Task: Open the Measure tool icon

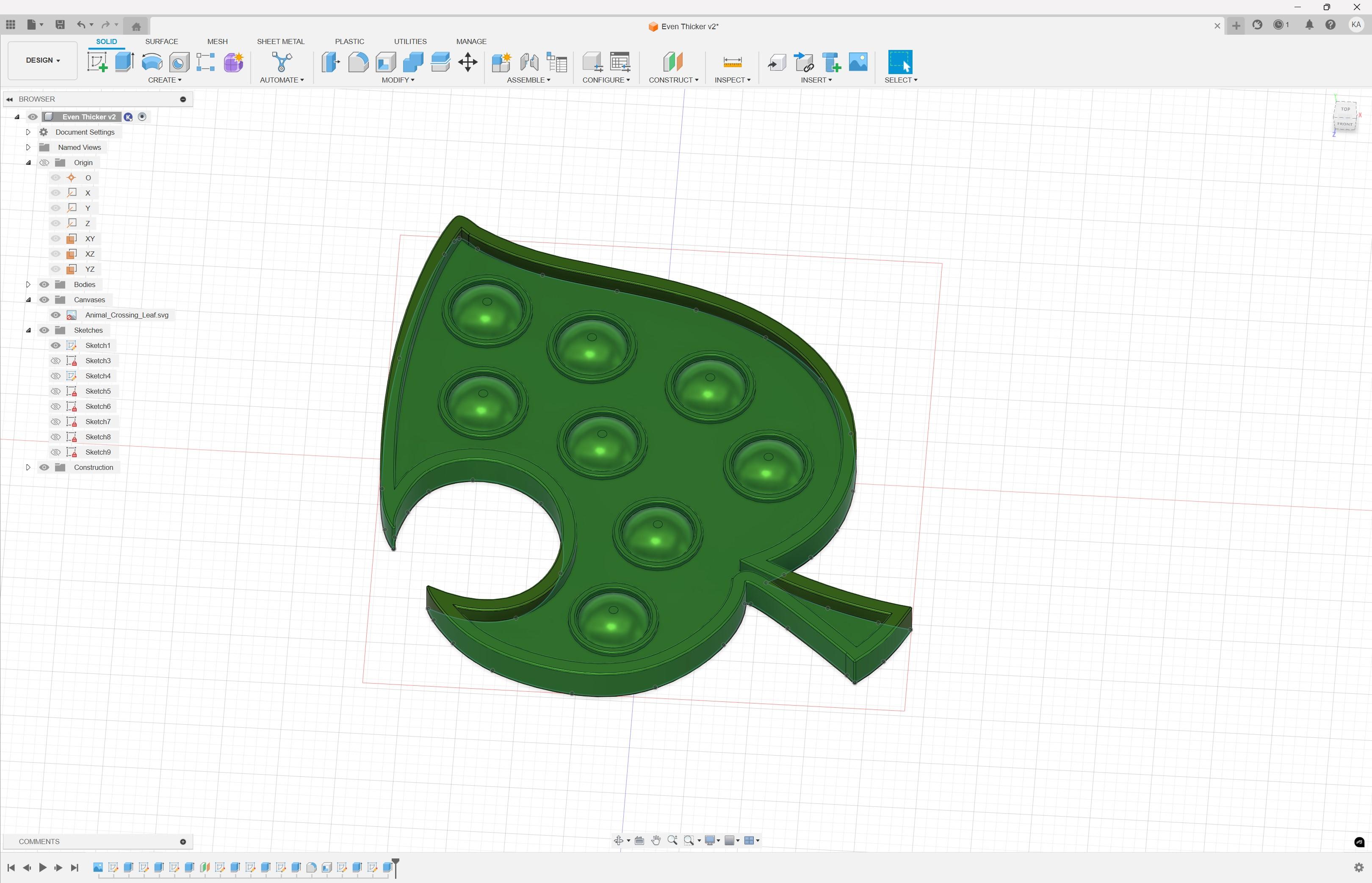Action: point(733,62)
